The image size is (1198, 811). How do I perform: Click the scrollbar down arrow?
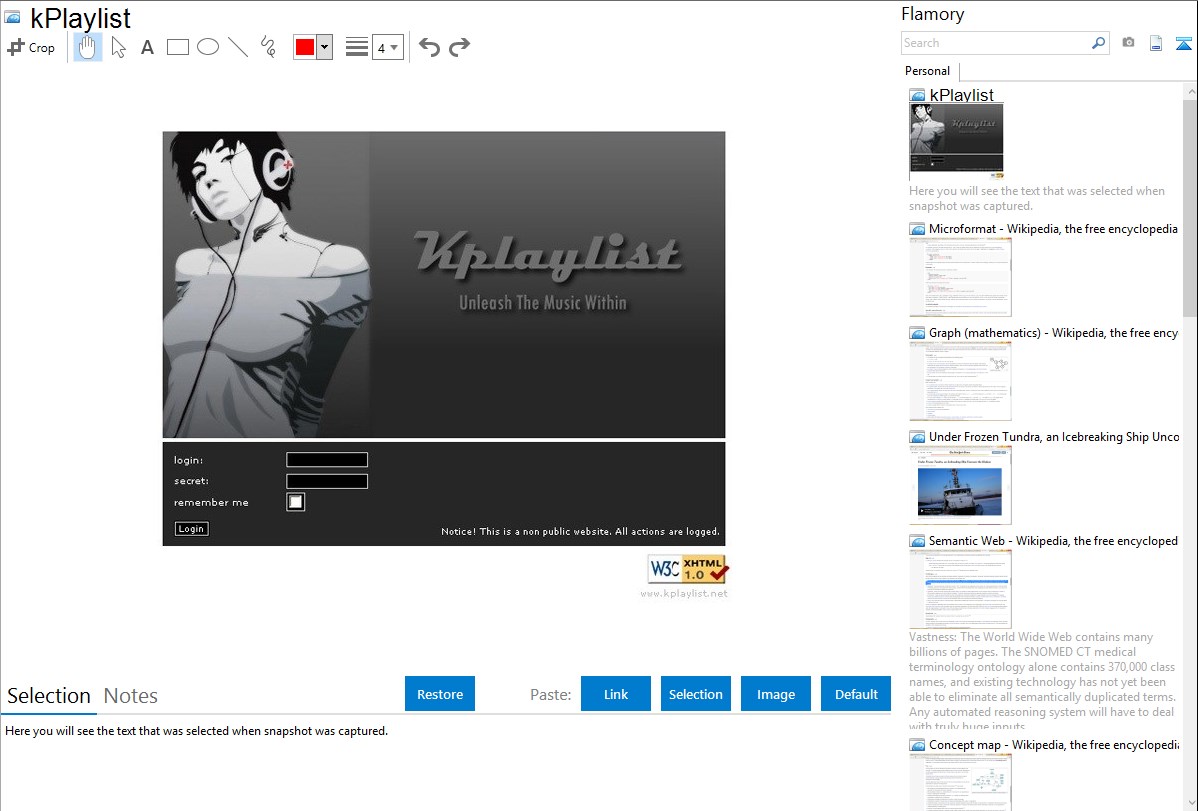(x=1190, y=803)
